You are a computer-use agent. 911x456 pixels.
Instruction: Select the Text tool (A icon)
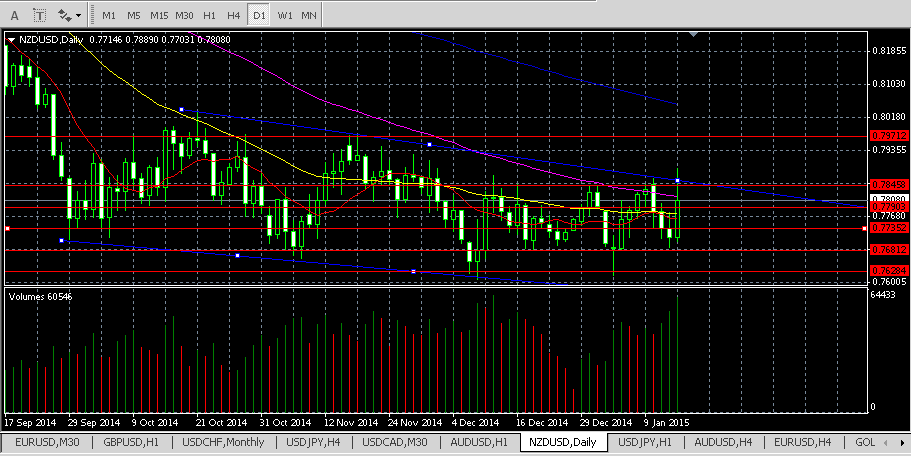(x=15, y=15)
